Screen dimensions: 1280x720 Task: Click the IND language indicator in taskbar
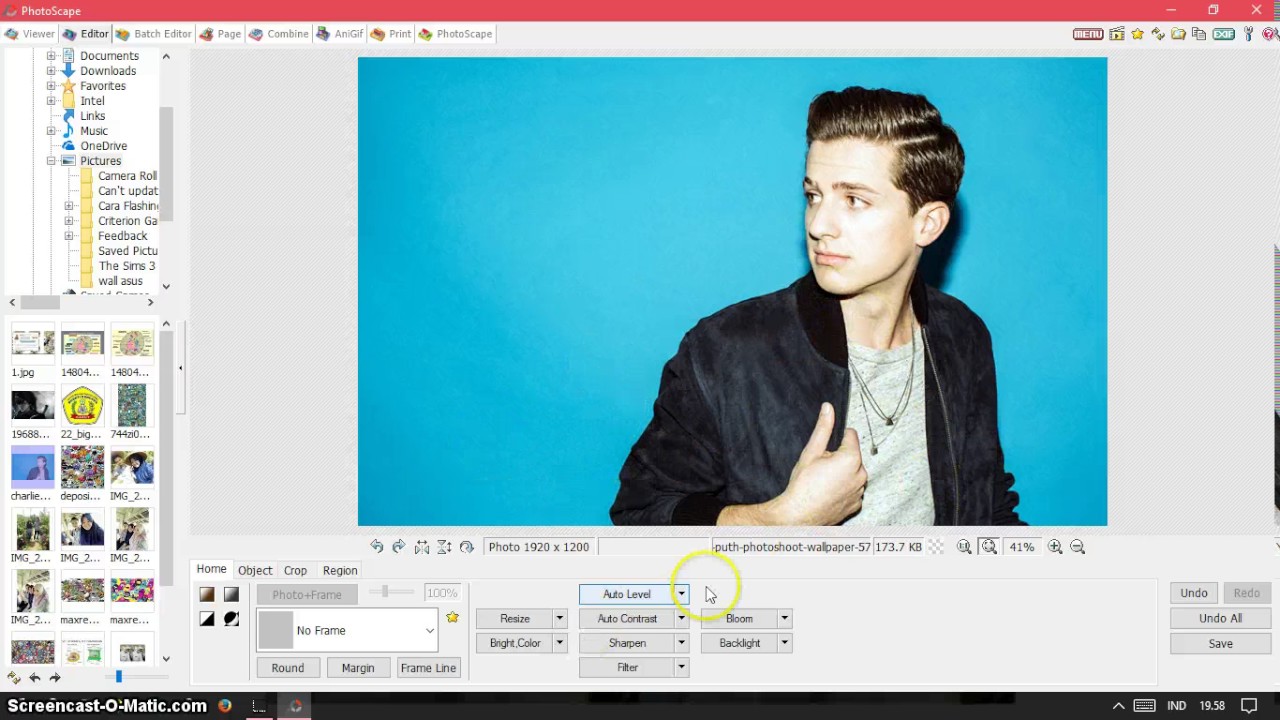coord(1176,706)
